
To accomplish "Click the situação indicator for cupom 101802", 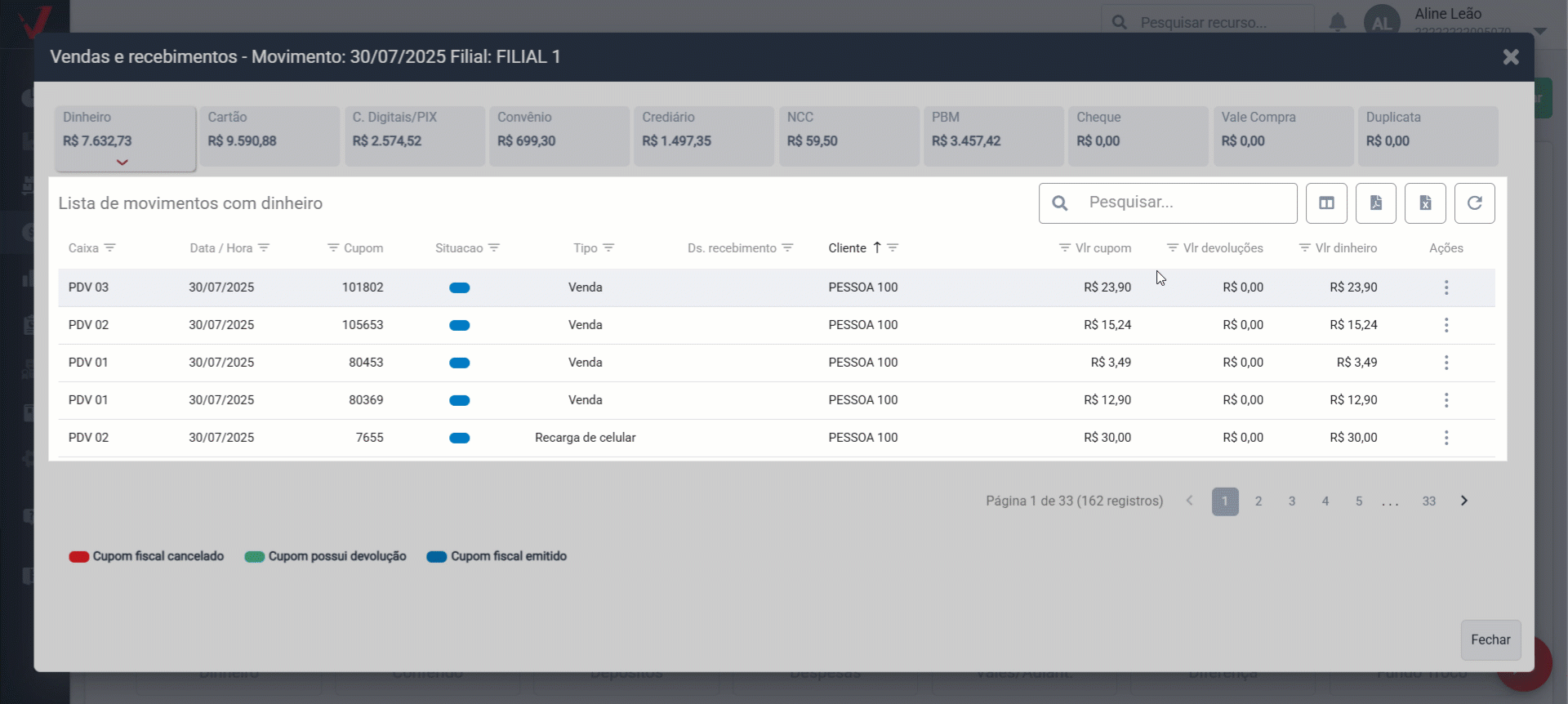I will pyautogui.click(x=460, y=287).
